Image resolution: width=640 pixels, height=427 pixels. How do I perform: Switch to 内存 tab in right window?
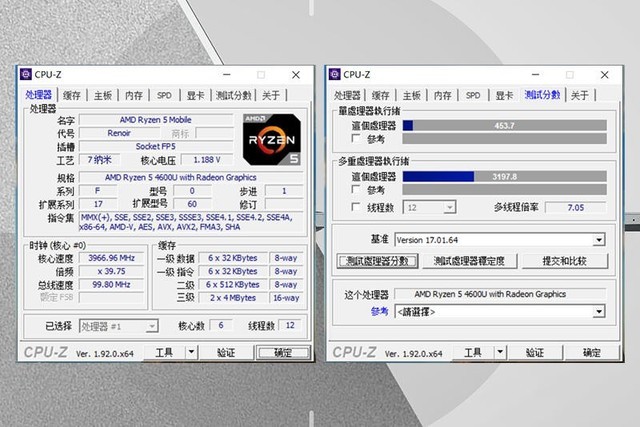coord(442,96)
